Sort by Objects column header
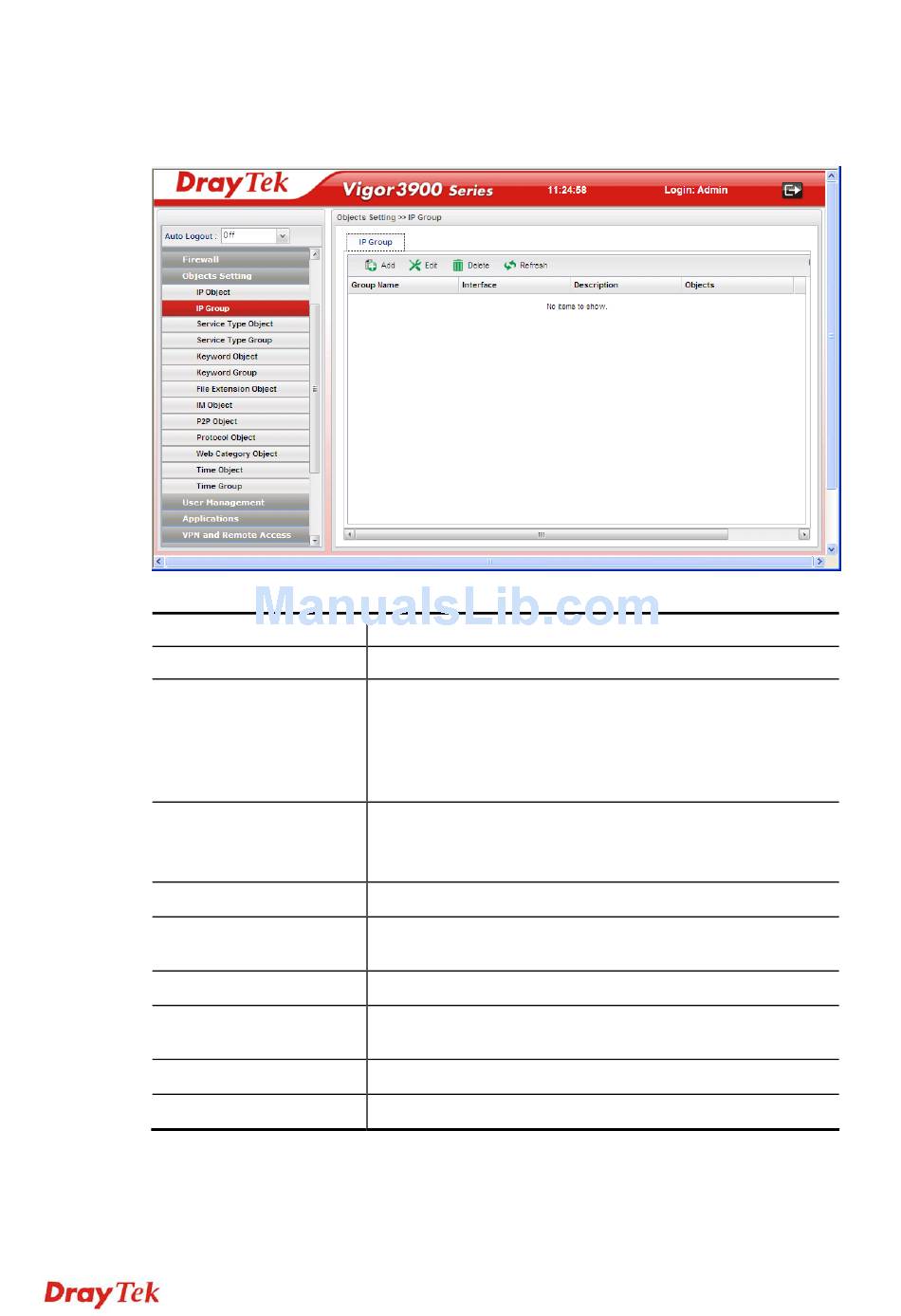Viewport: 901px width, 1316px height. point(737,285)
